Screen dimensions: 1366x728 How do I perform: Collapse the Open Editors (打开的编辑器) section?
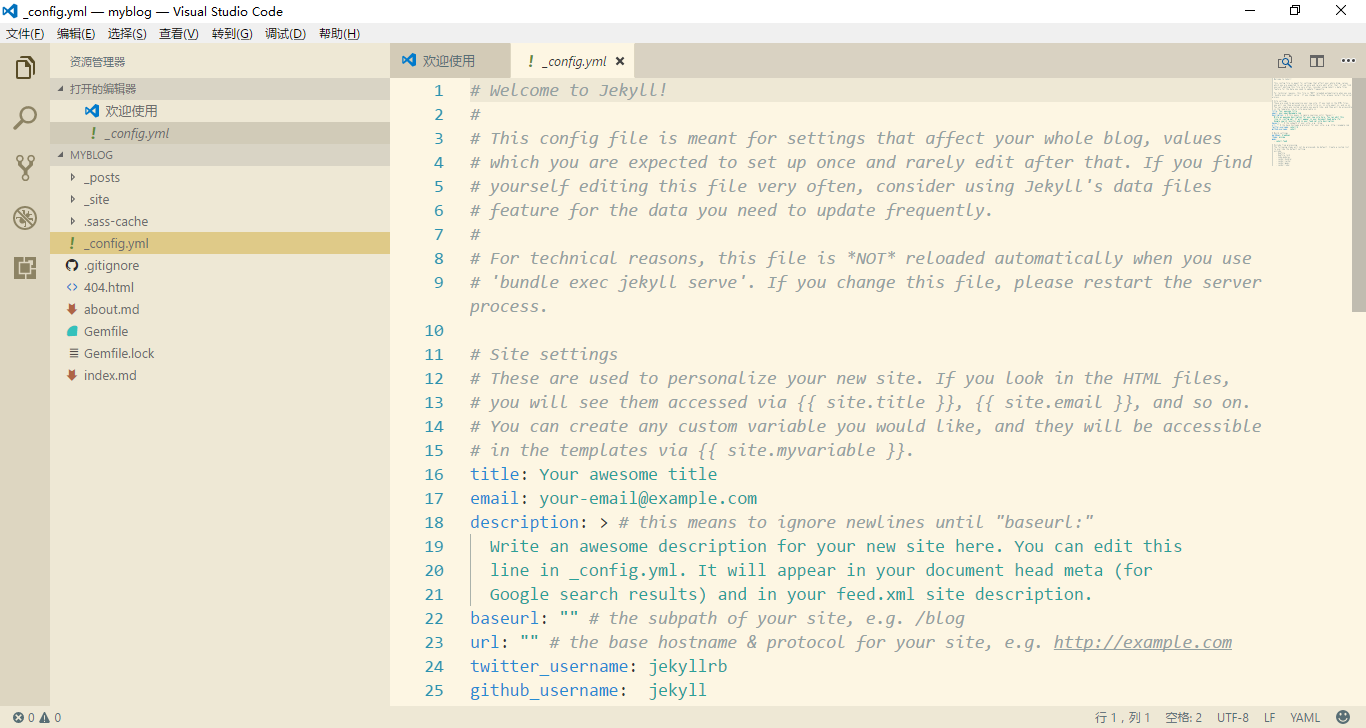220,89
